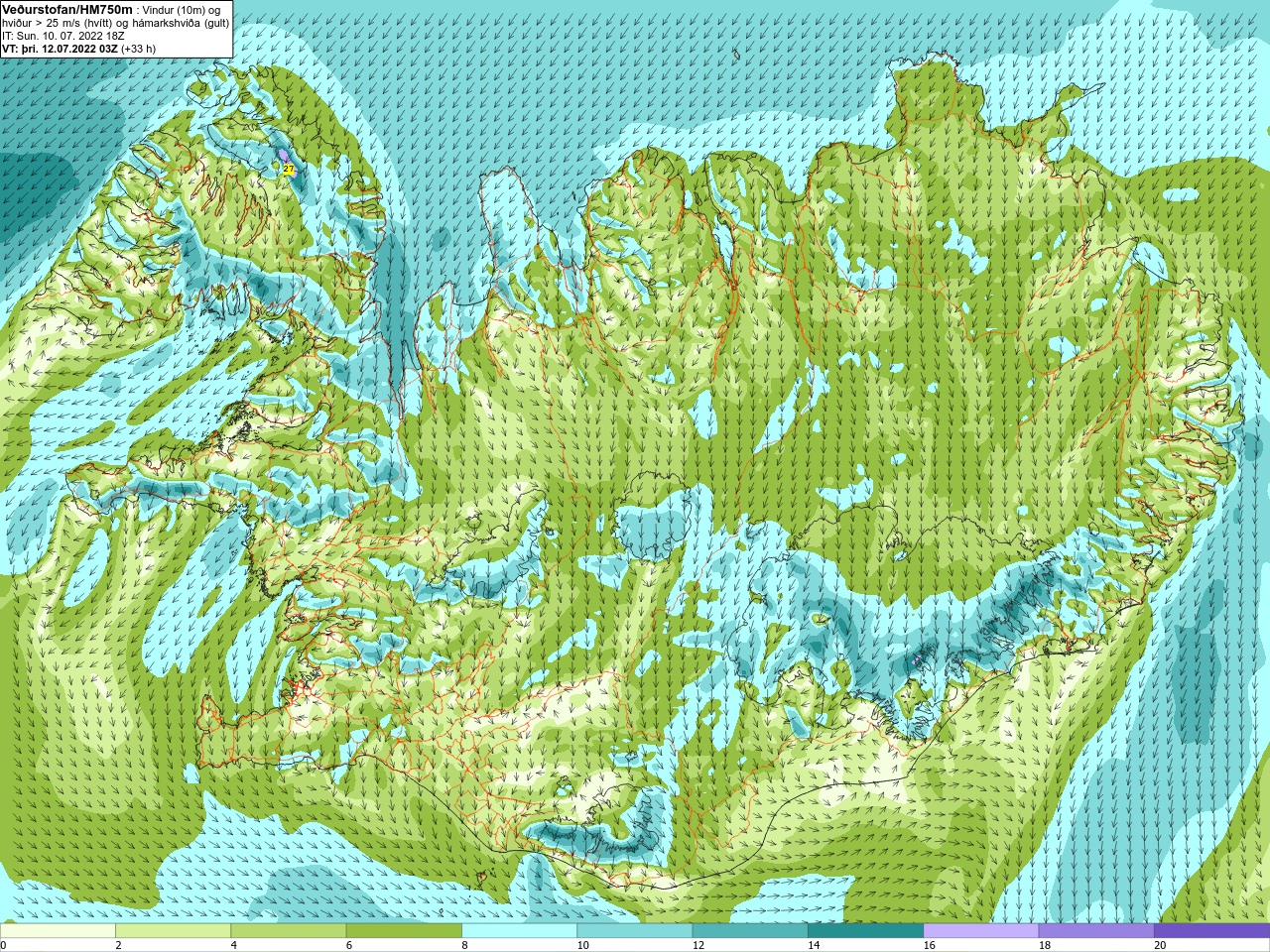The image size is (1270, 952).
Task: Click the 'VT: þri. 12.07.2022 03Z' valid time
Action: [x=60, y=49]
